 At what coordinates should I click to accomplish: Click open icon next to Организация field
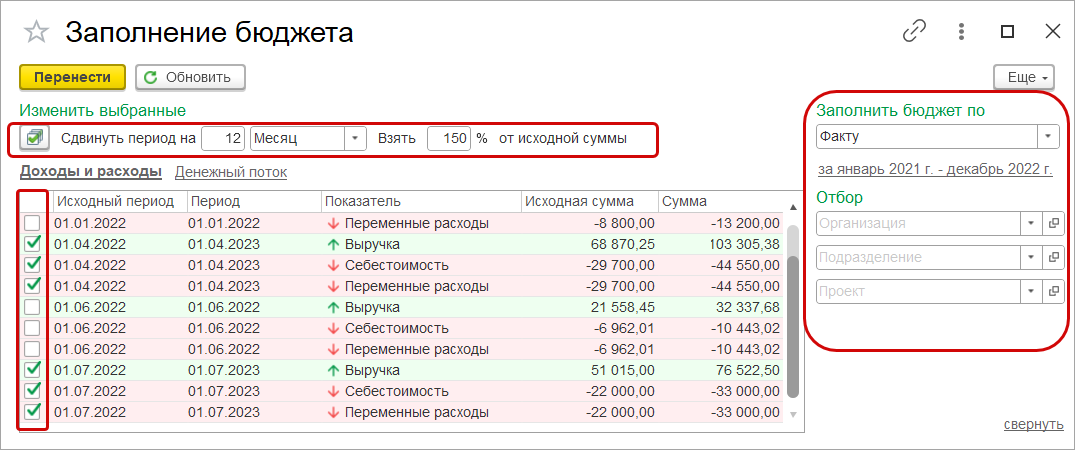pos(1052,223)
